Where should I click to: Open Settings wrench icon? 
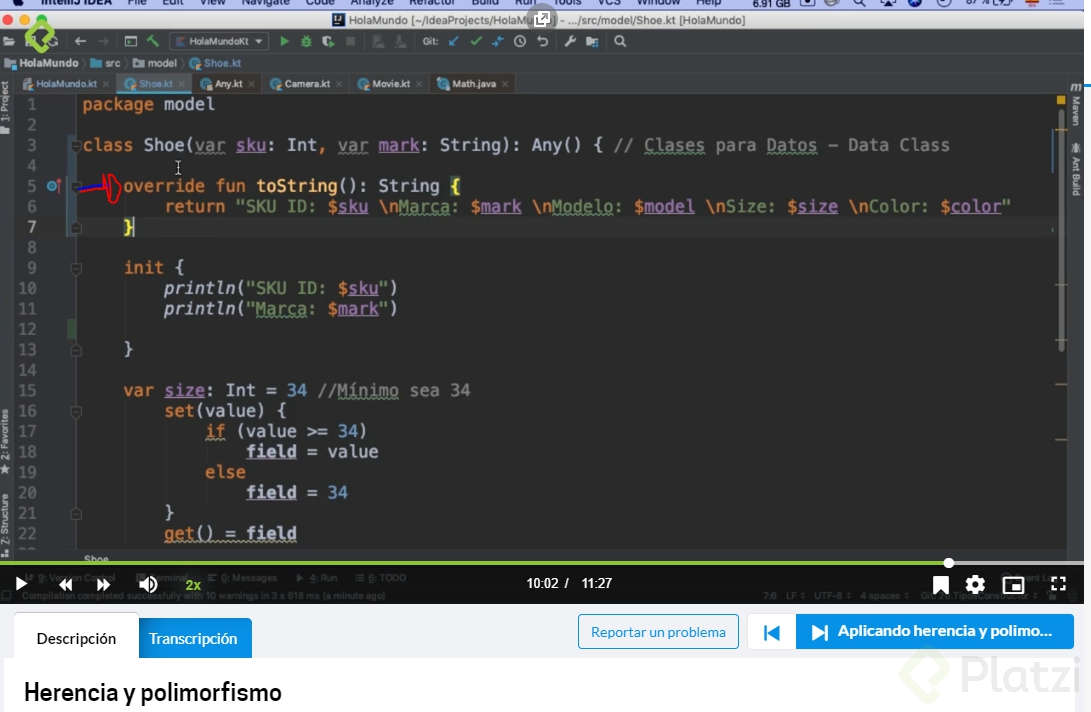click(x=570, y=42)
